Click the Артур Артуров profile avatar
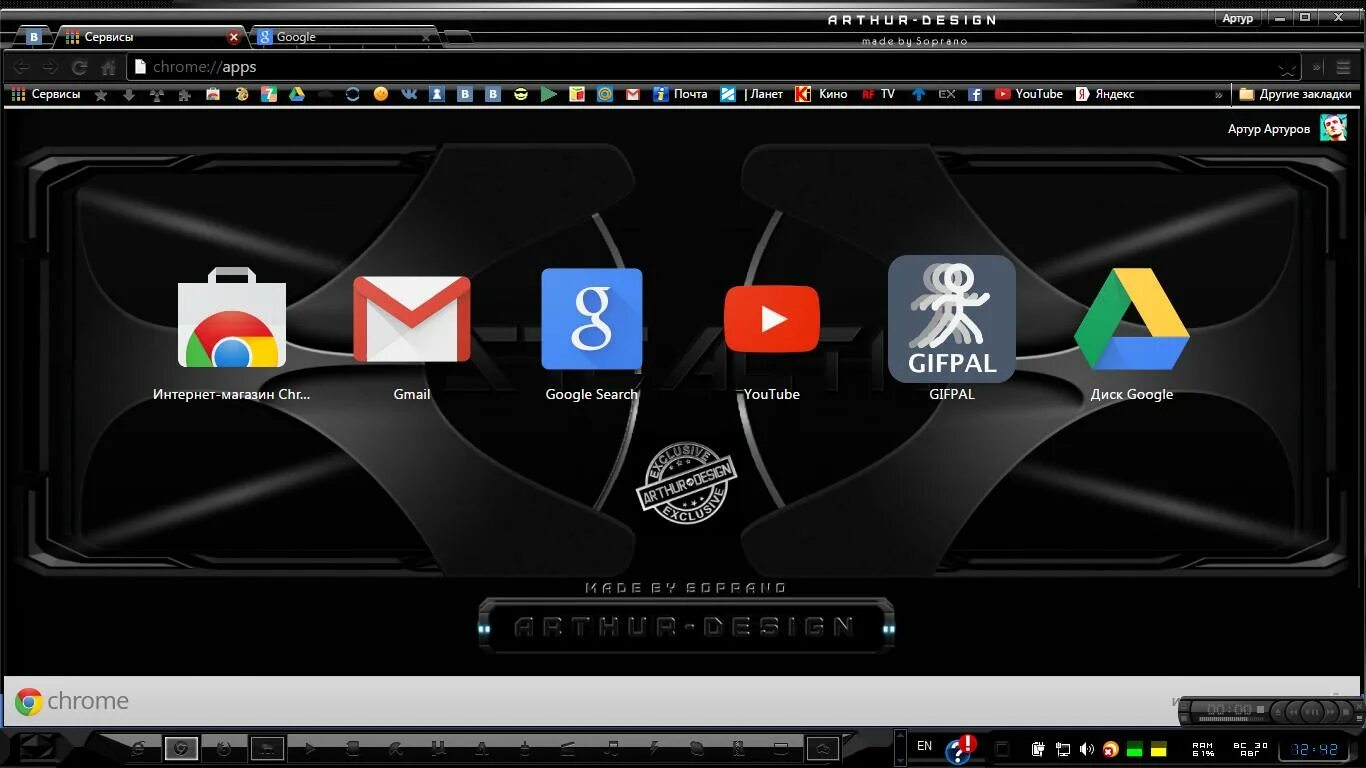1366x768 pixels. pyautogui.click(x=1333, y=128)
